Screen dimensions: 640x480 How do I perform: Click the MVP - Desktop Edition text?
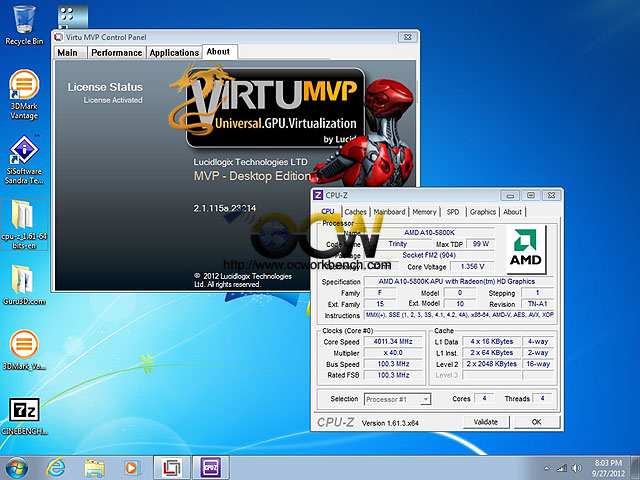pos(252,176)
